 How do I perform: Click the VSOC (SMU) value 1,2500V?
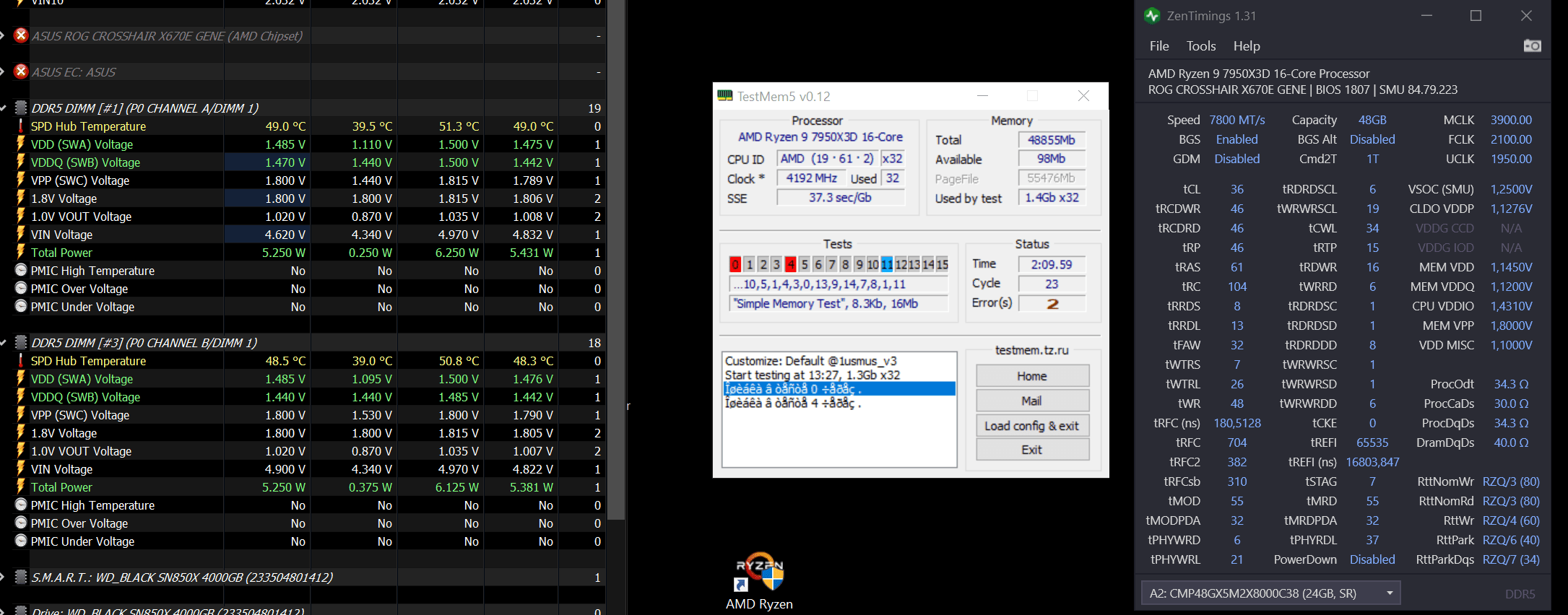1512,189
